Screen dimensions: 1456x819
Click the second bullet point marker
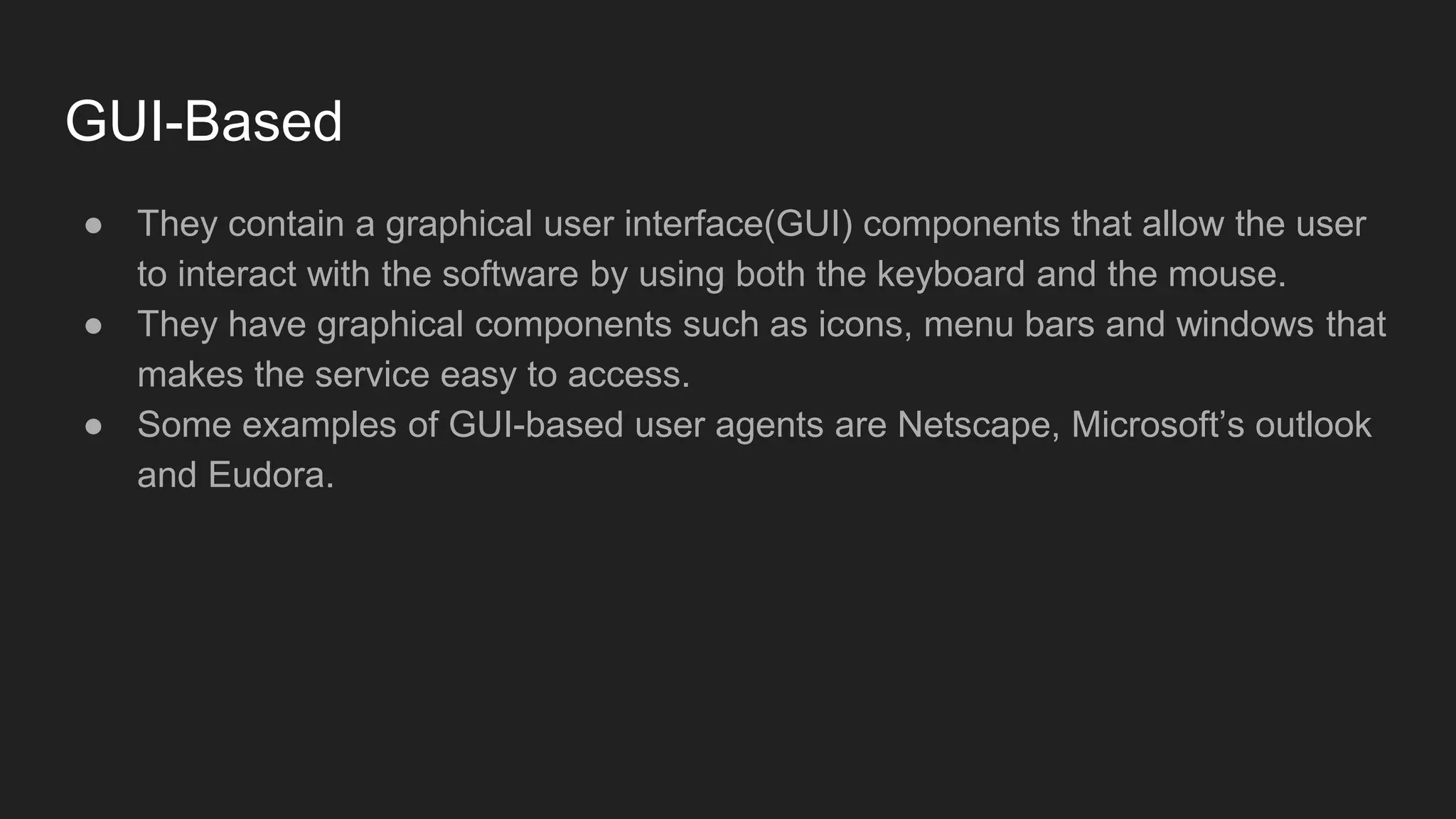(93, 326)
